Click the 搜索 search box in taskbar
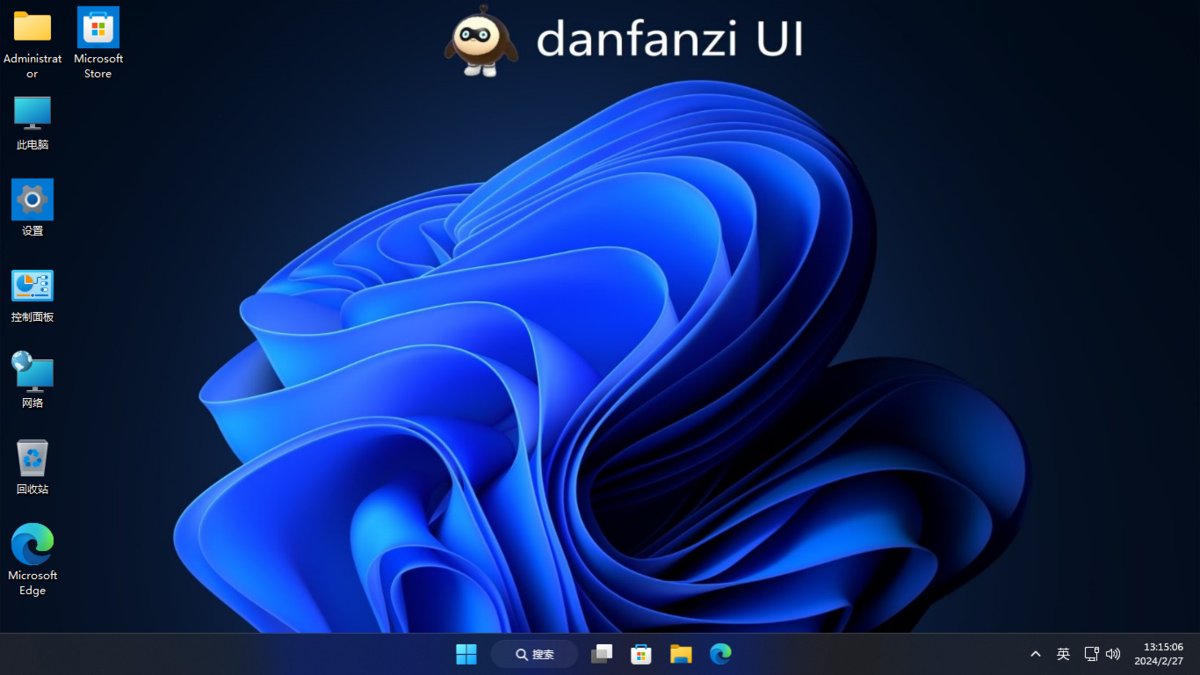The width and height of the screenshot is (1200, 675). [534, 654]
